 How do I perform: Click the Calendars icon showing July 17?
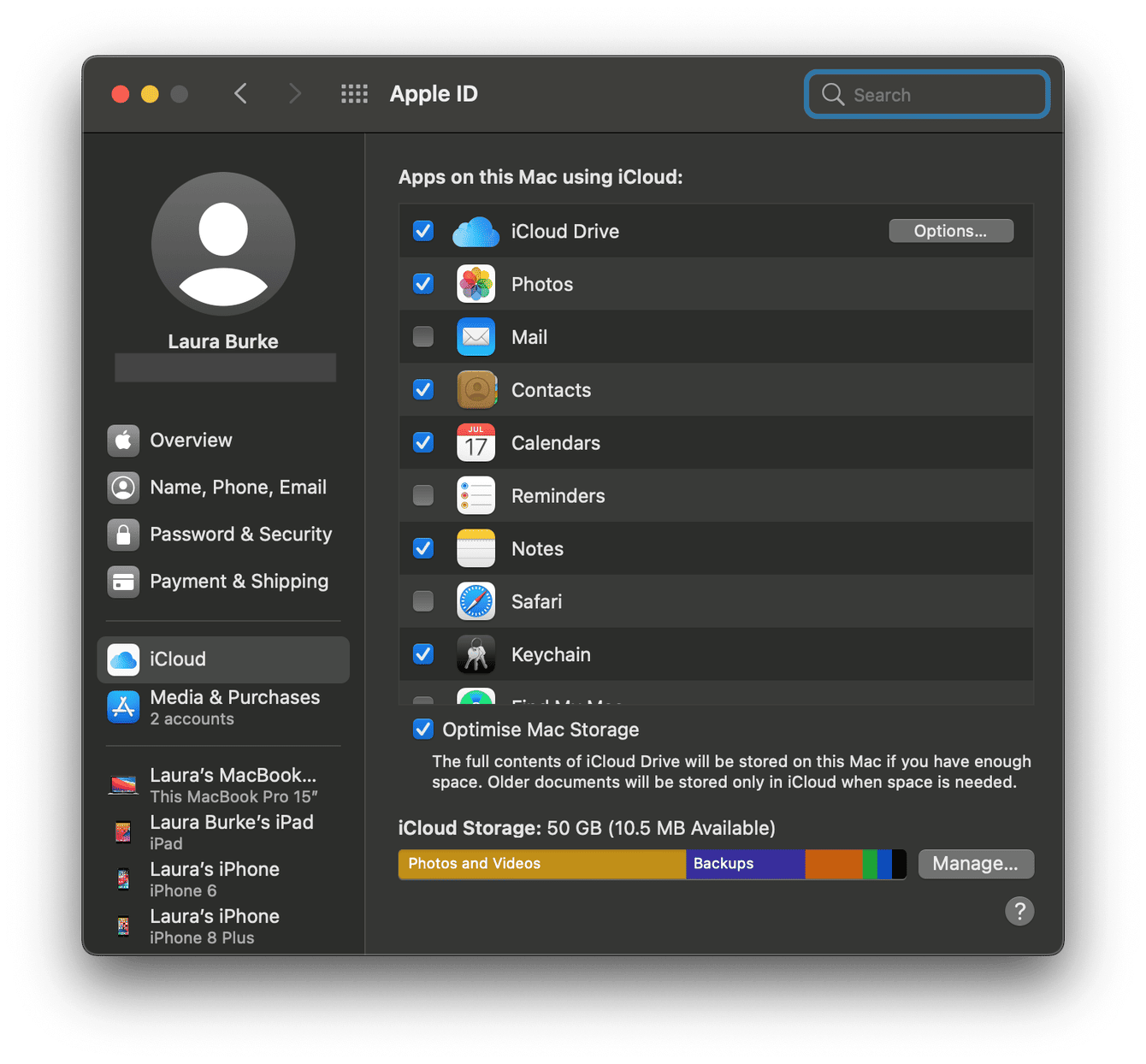tap(476, 443)
